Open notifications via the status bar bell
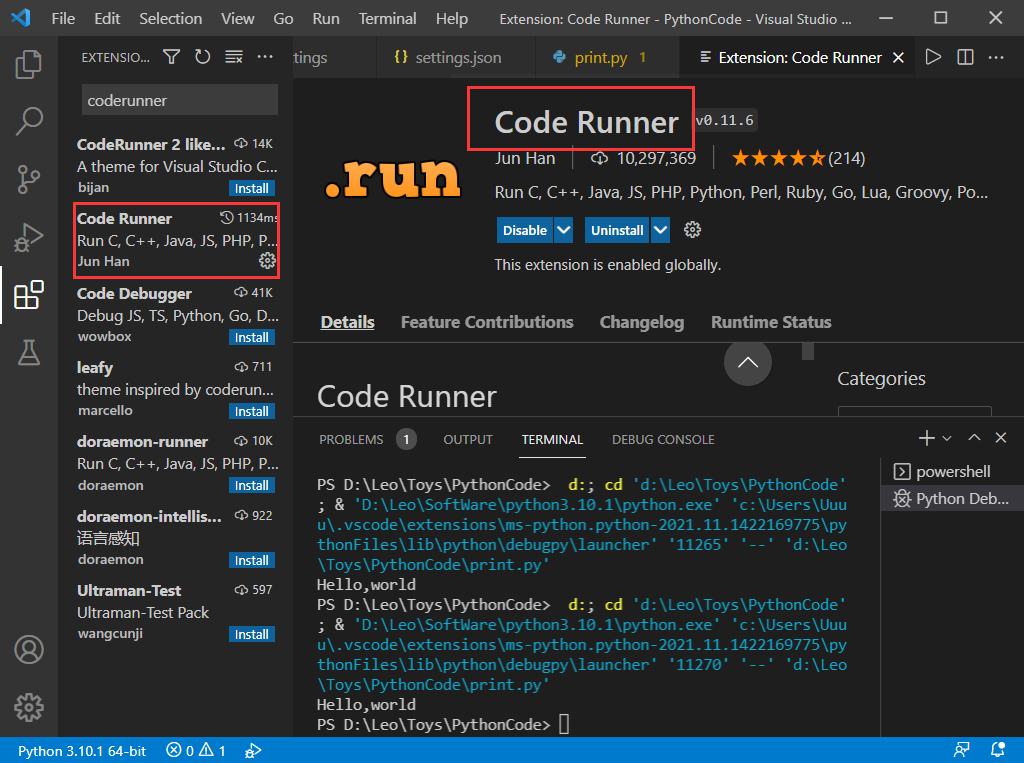This screenshot has width=1024, height=763. pos(997,749)
